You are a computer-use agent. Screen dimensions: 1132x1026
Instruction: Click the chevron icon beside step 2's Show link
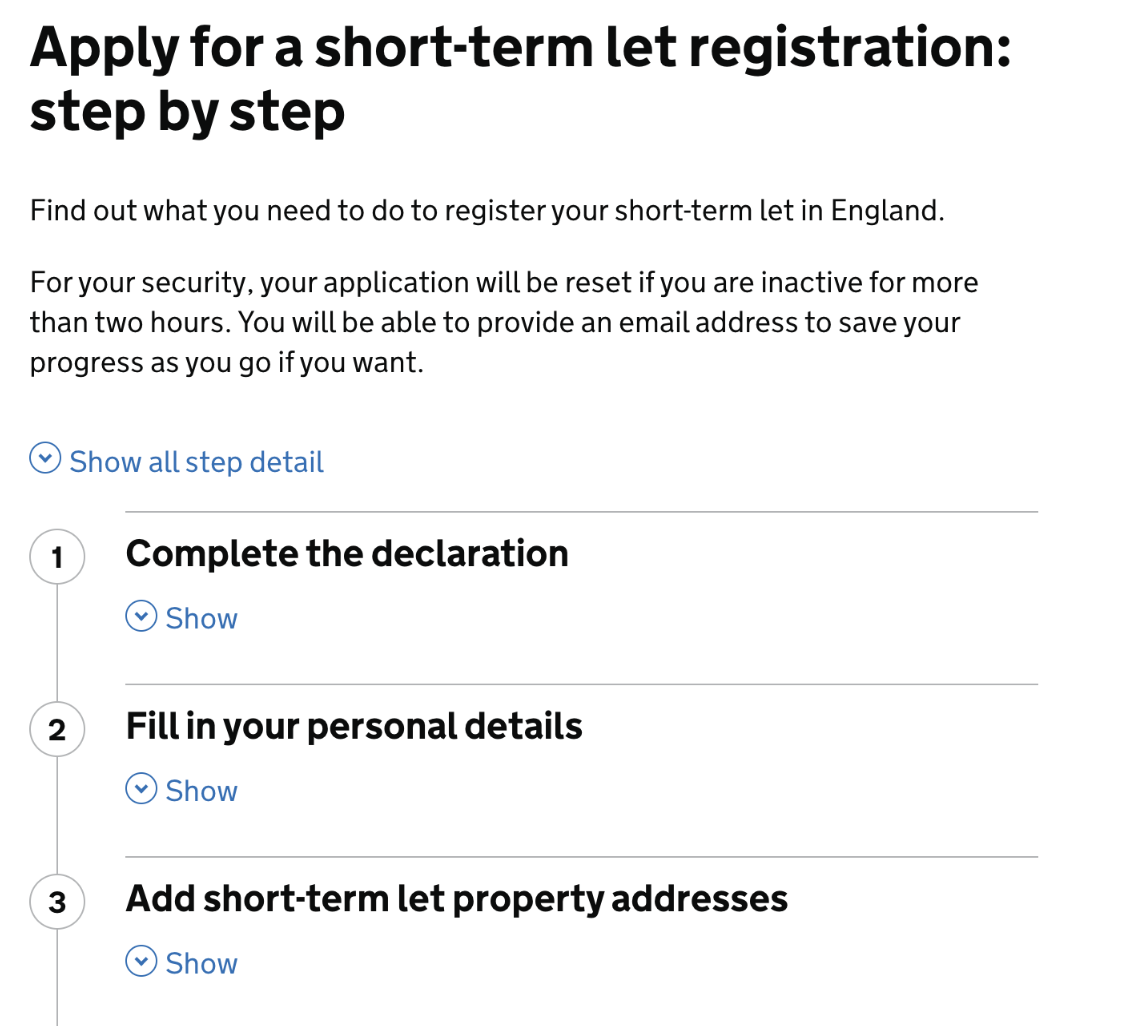point(143,788)
